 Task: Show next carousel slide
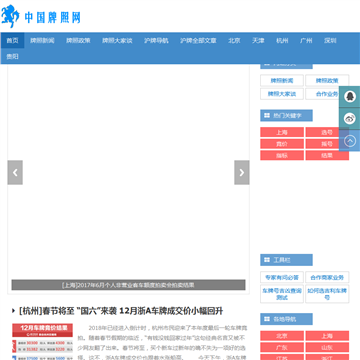[x=242, y=172]
